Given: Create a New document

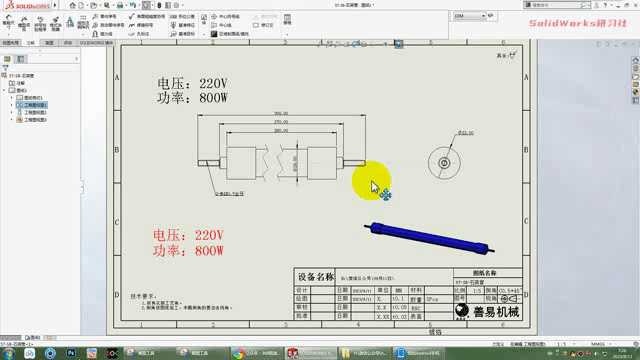Looking at the screenshot, I should 81,5.
